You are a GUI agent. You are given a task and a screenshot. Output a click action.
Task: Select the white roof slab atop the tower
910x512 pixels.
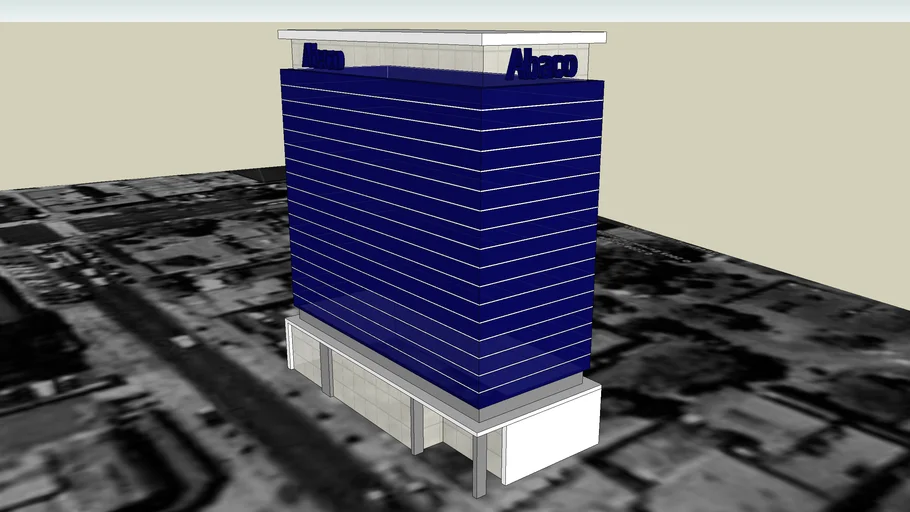point(440,37)
